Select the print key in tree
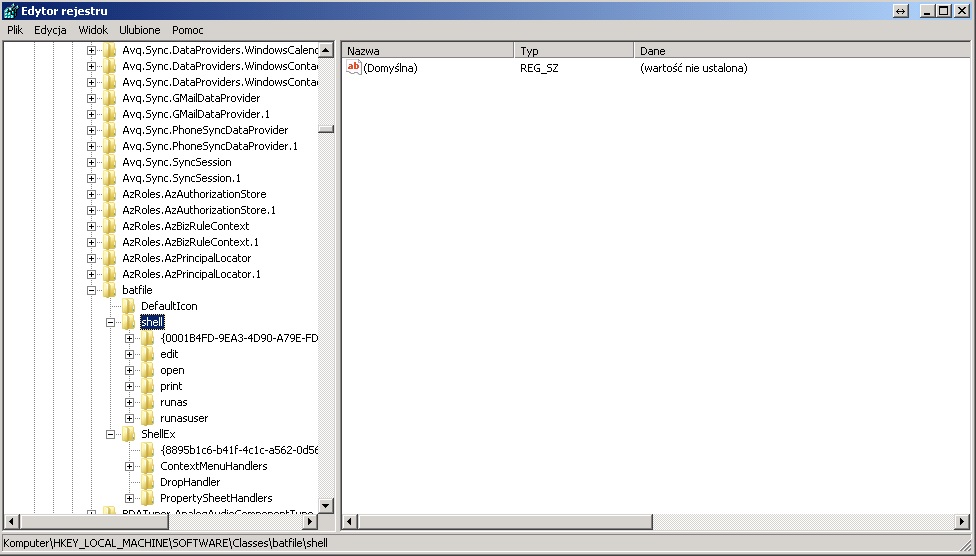This screenshot has height=556, width=976. point(171,386)
